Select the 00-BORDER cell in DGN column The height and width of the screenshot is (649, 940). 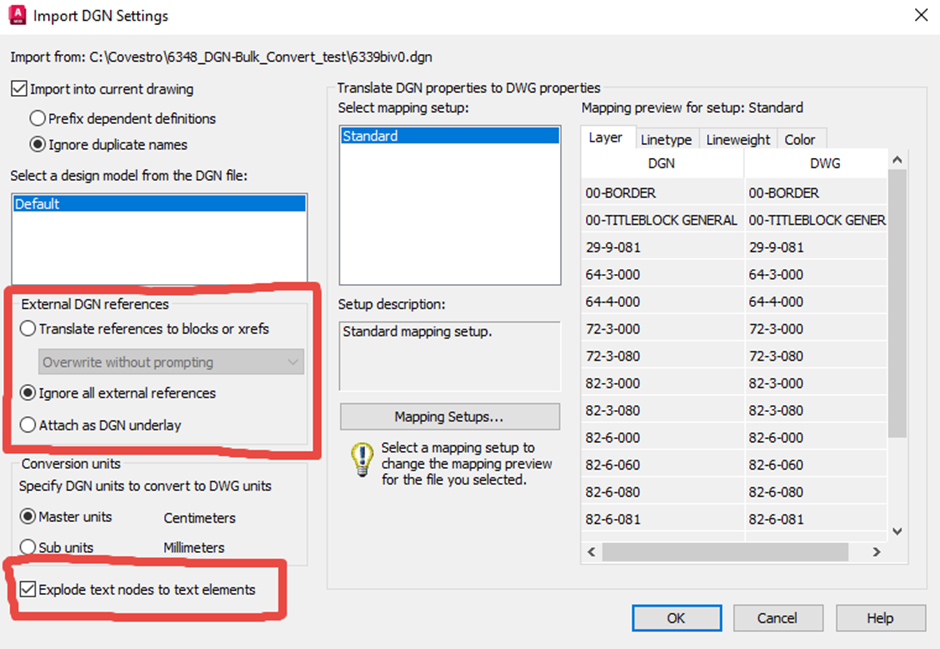[x=662, y=193]
